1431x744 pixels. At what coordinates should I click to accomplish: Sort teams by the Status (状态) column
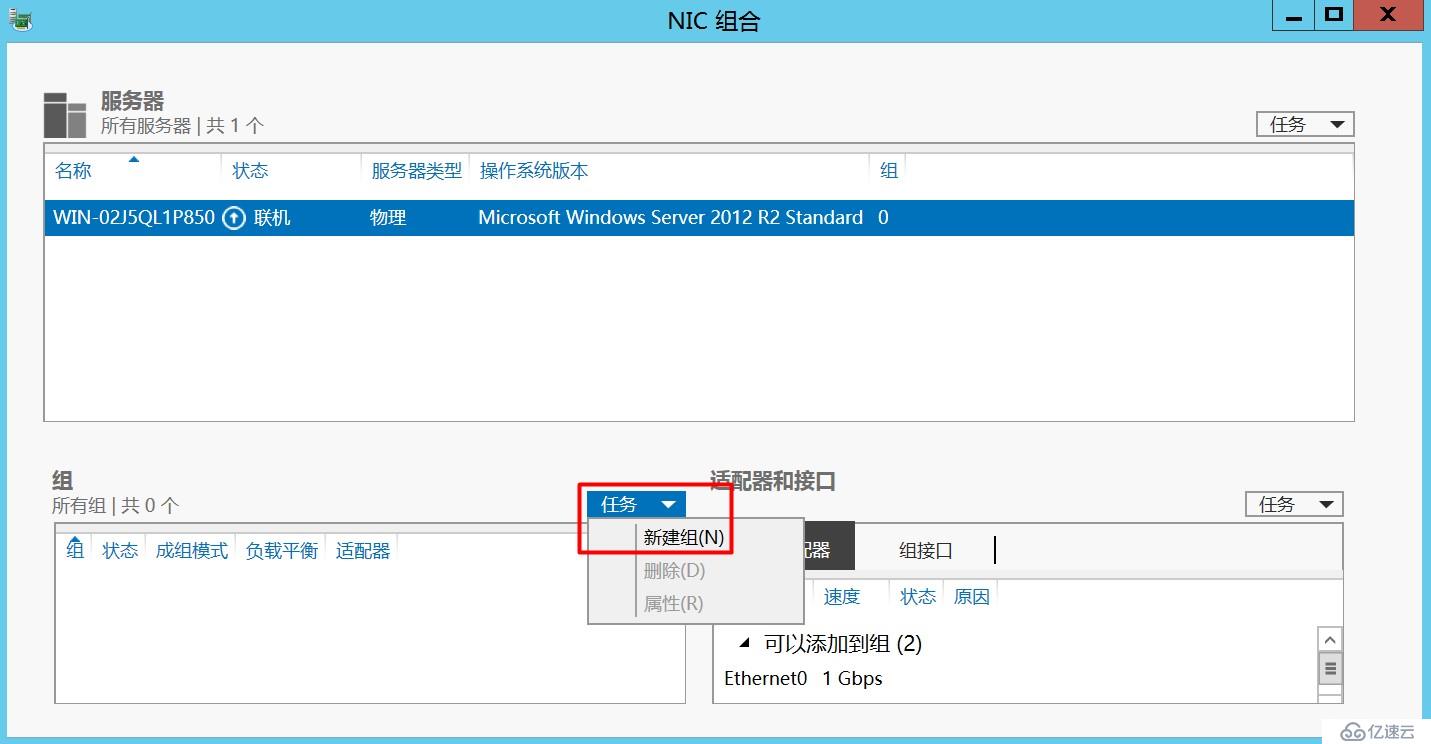pos(120,550)
